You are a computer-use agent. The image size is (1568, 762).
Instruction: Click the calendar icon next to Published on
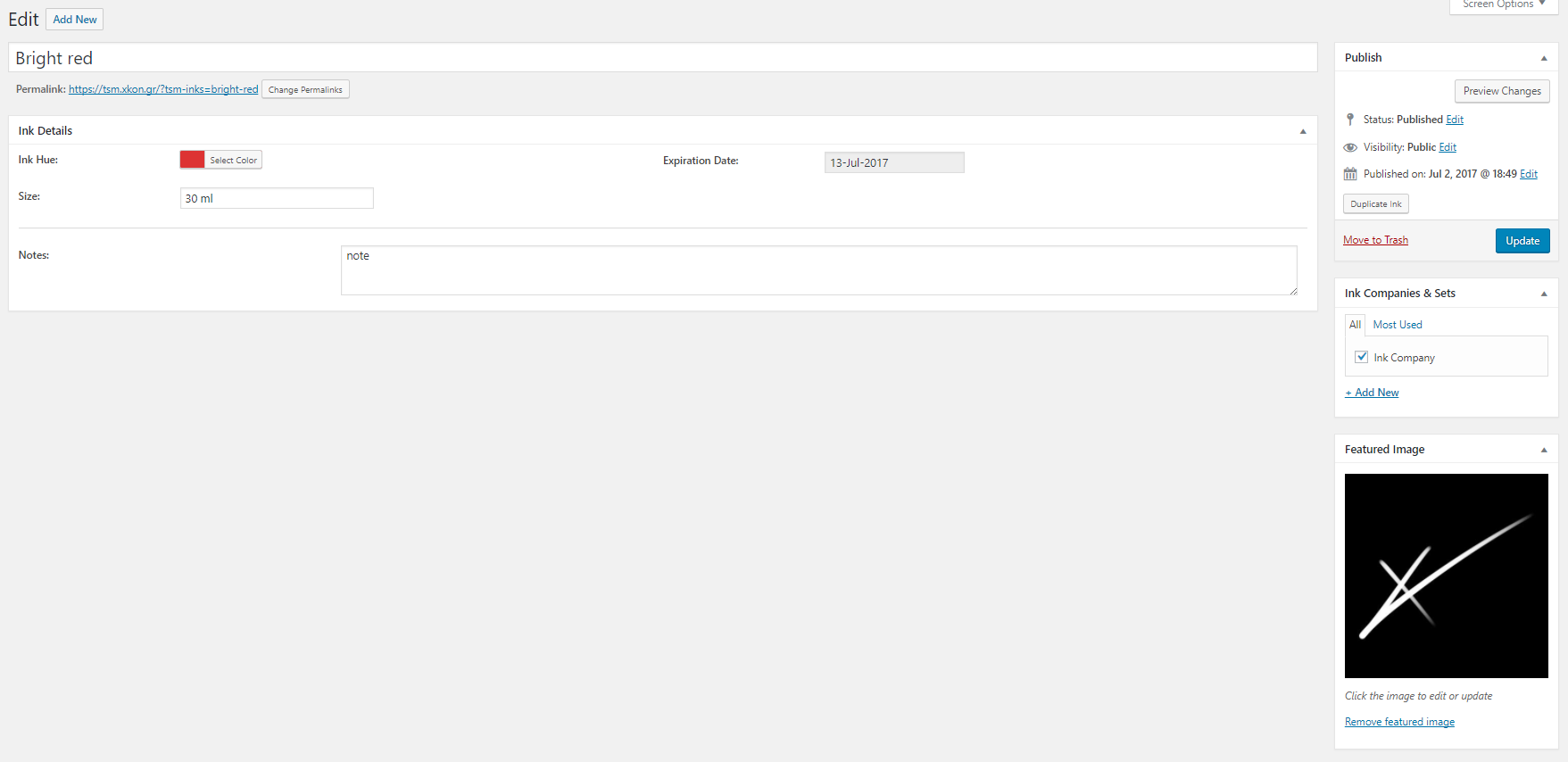(1350, 174)
